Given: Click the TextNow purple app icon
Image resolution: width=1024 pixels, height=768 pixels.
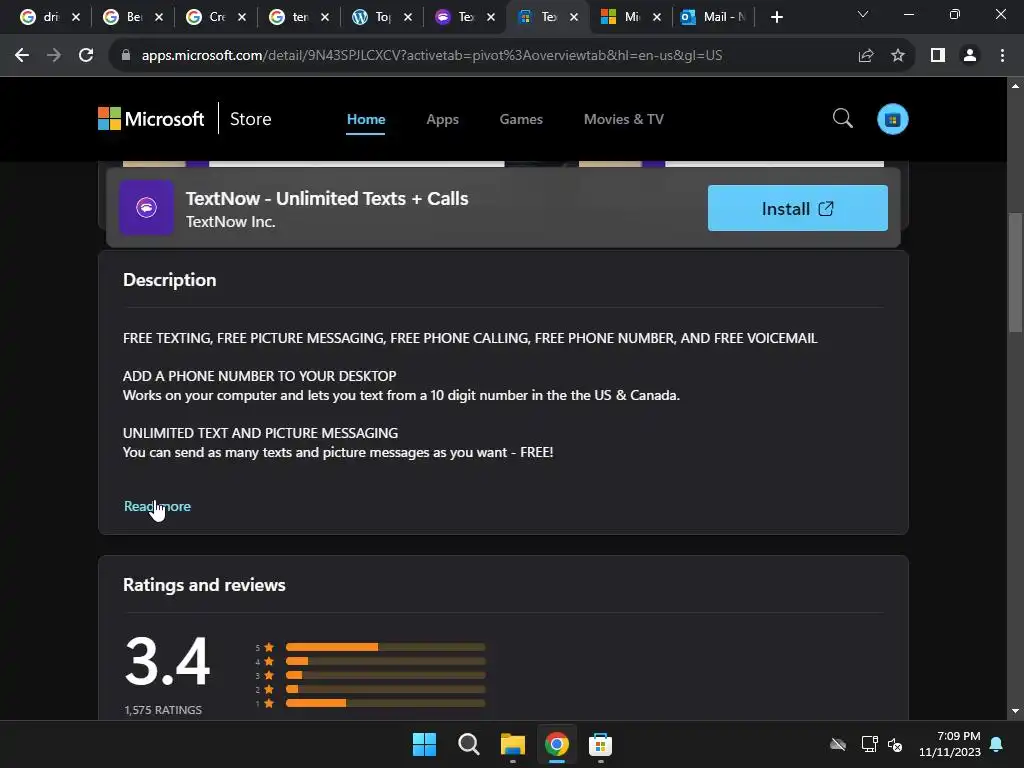Looking at the screenshot, I should pos(146,208).
